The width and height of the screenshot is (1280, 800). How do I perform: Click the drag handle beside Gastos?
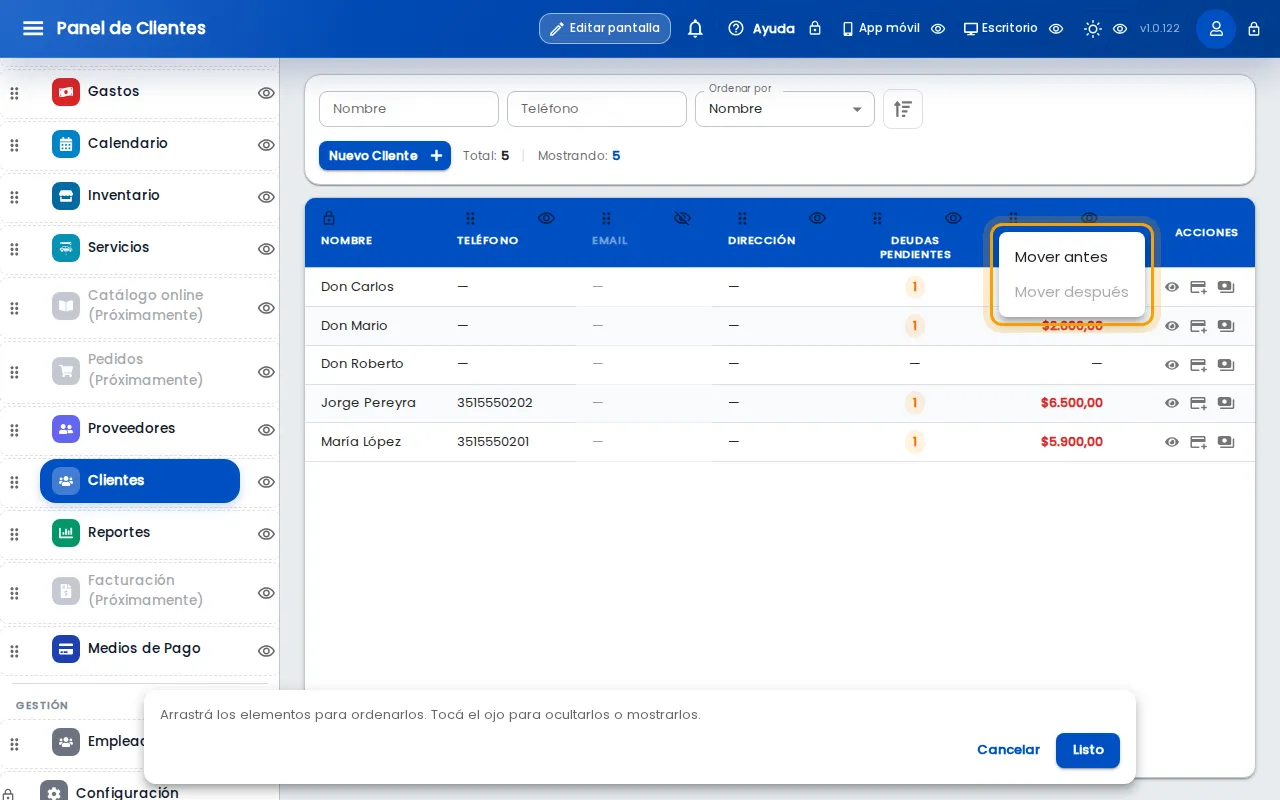[x=14, y=93]
